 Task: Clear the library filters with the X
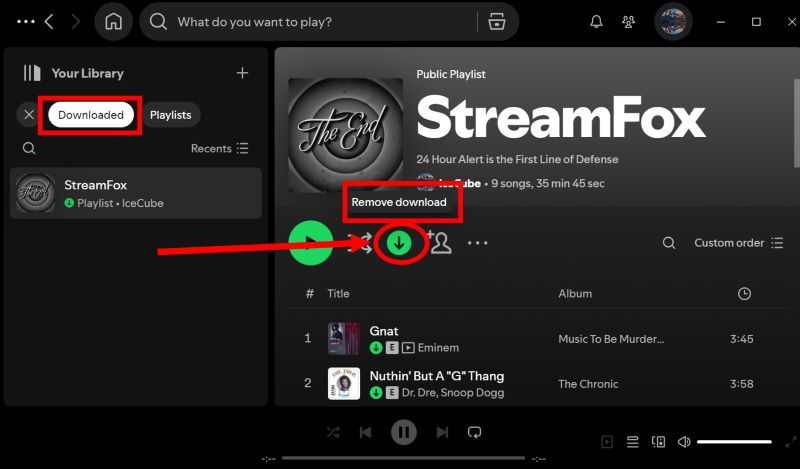[x=29, y=115]
